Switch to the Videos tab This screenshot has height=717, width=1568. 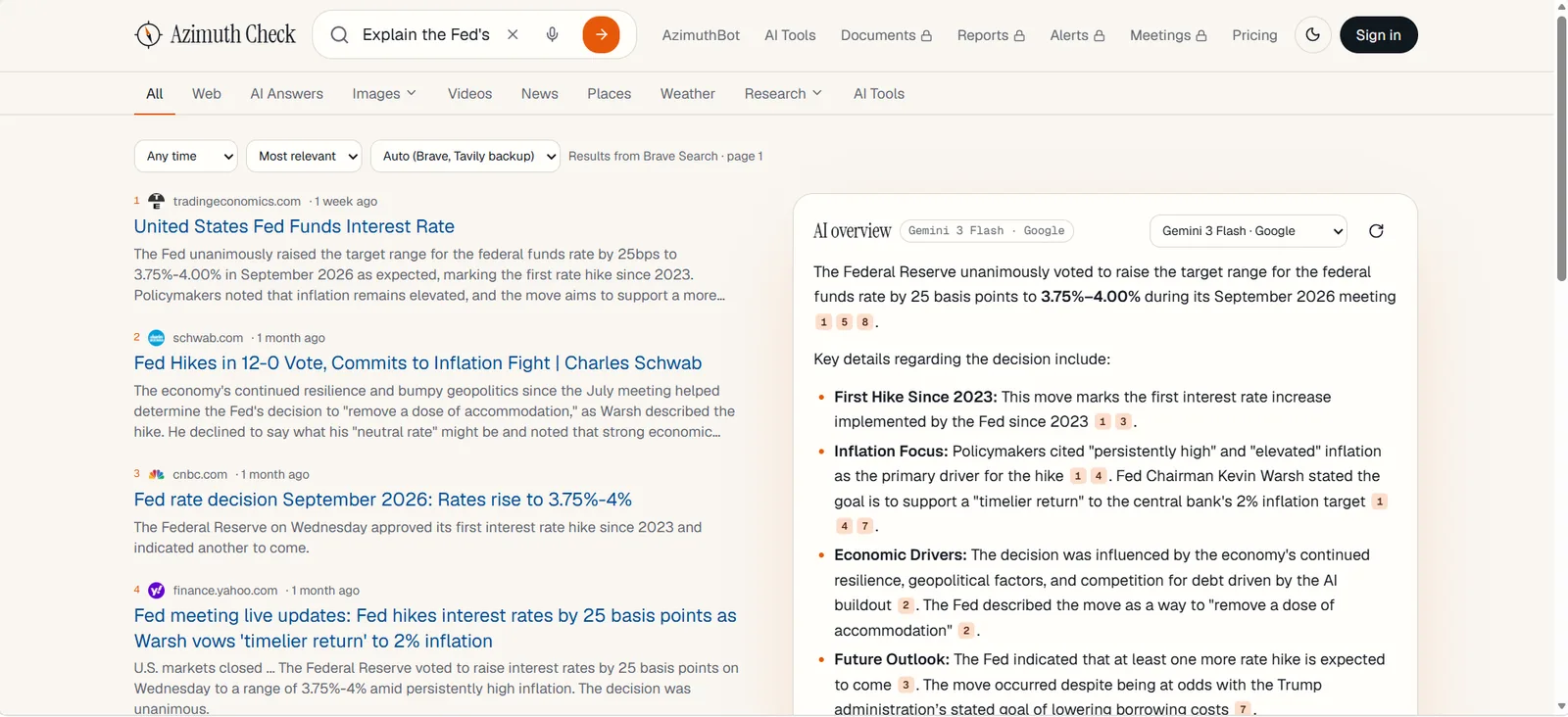click(470, 94)
